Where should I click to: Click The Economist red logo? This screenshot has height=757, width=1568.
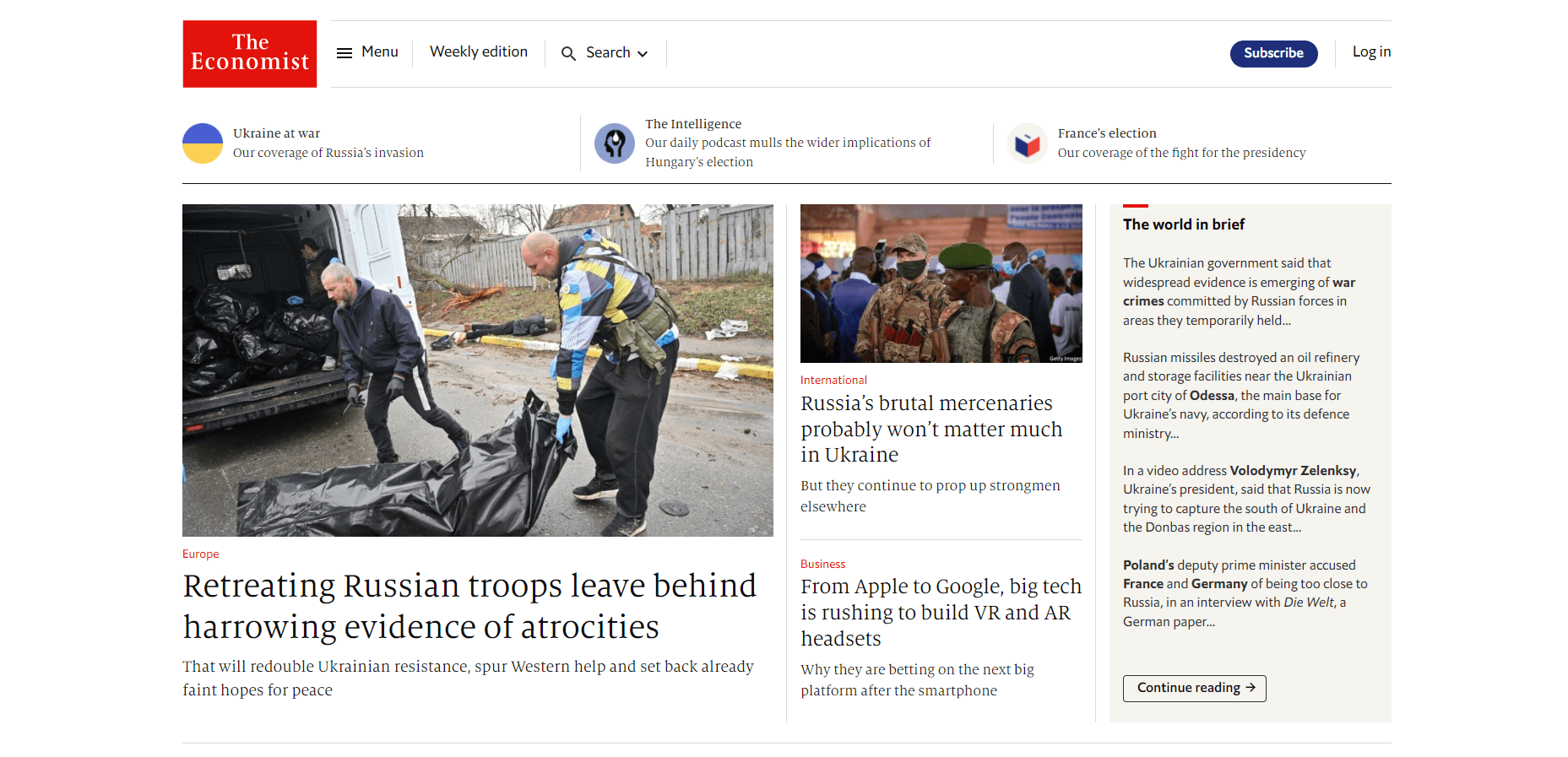[250, 54]
